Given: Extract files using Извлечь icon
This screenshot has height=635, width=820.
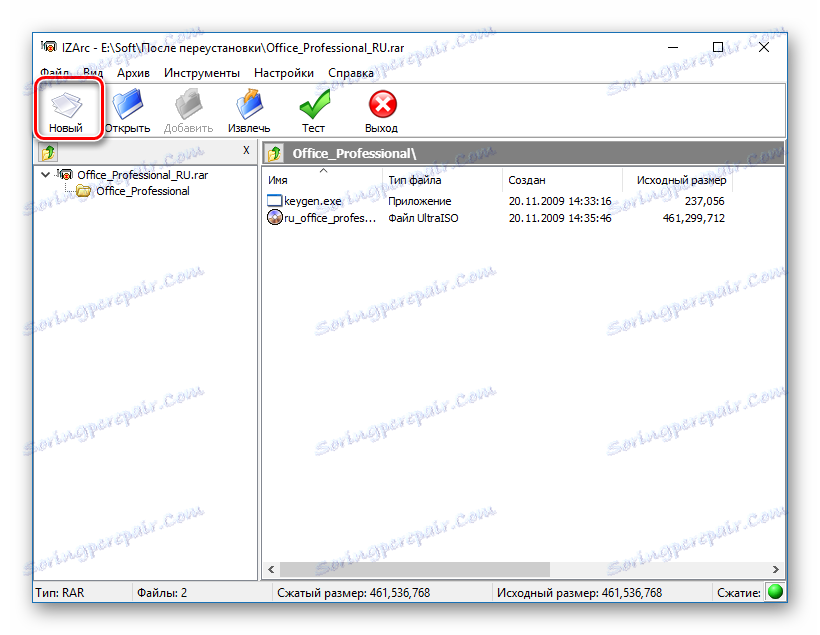Looking at the screenshot, I should click(x=249, y=104).
